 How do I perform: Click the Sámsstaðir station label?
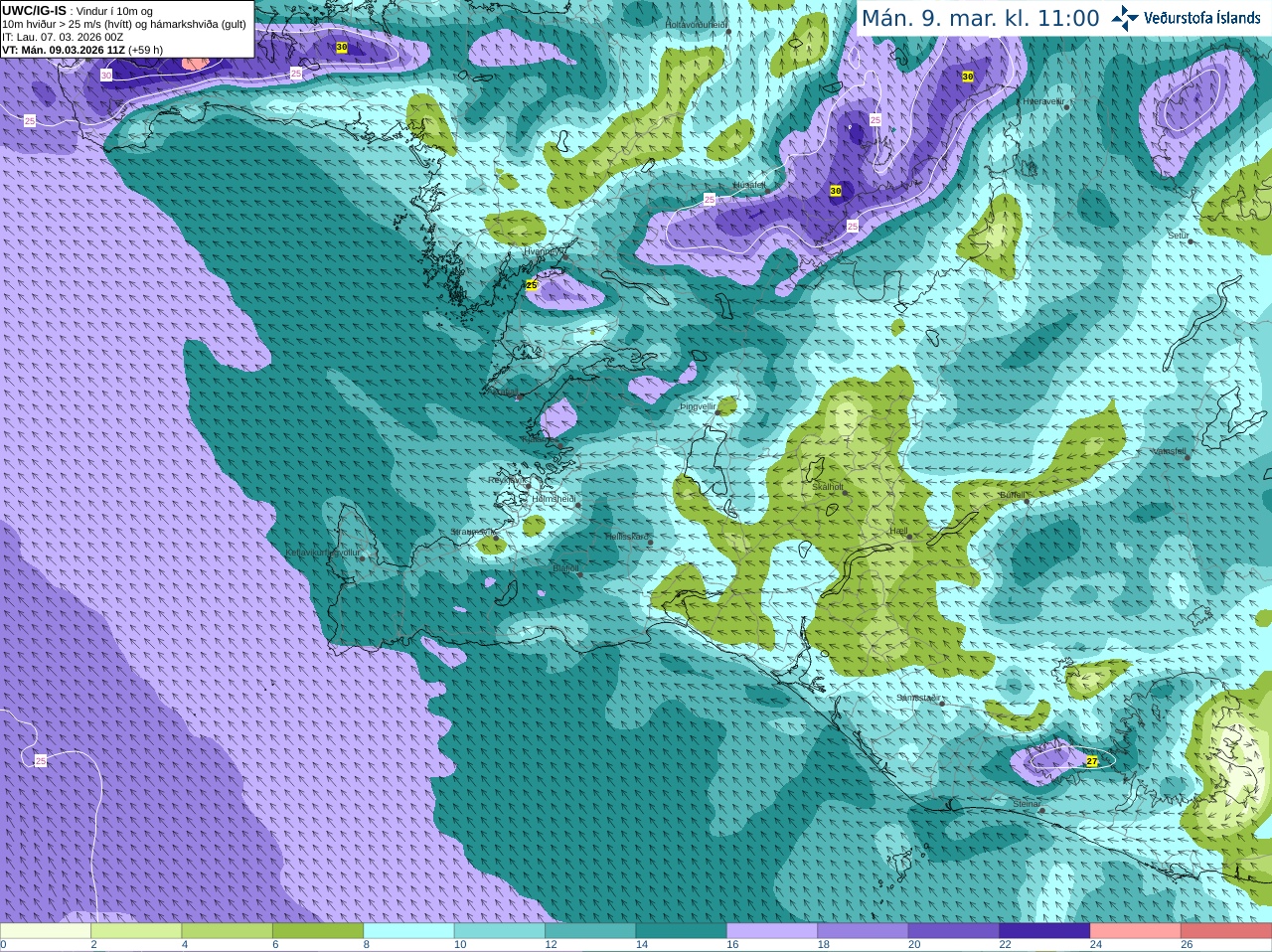point(917,698)
